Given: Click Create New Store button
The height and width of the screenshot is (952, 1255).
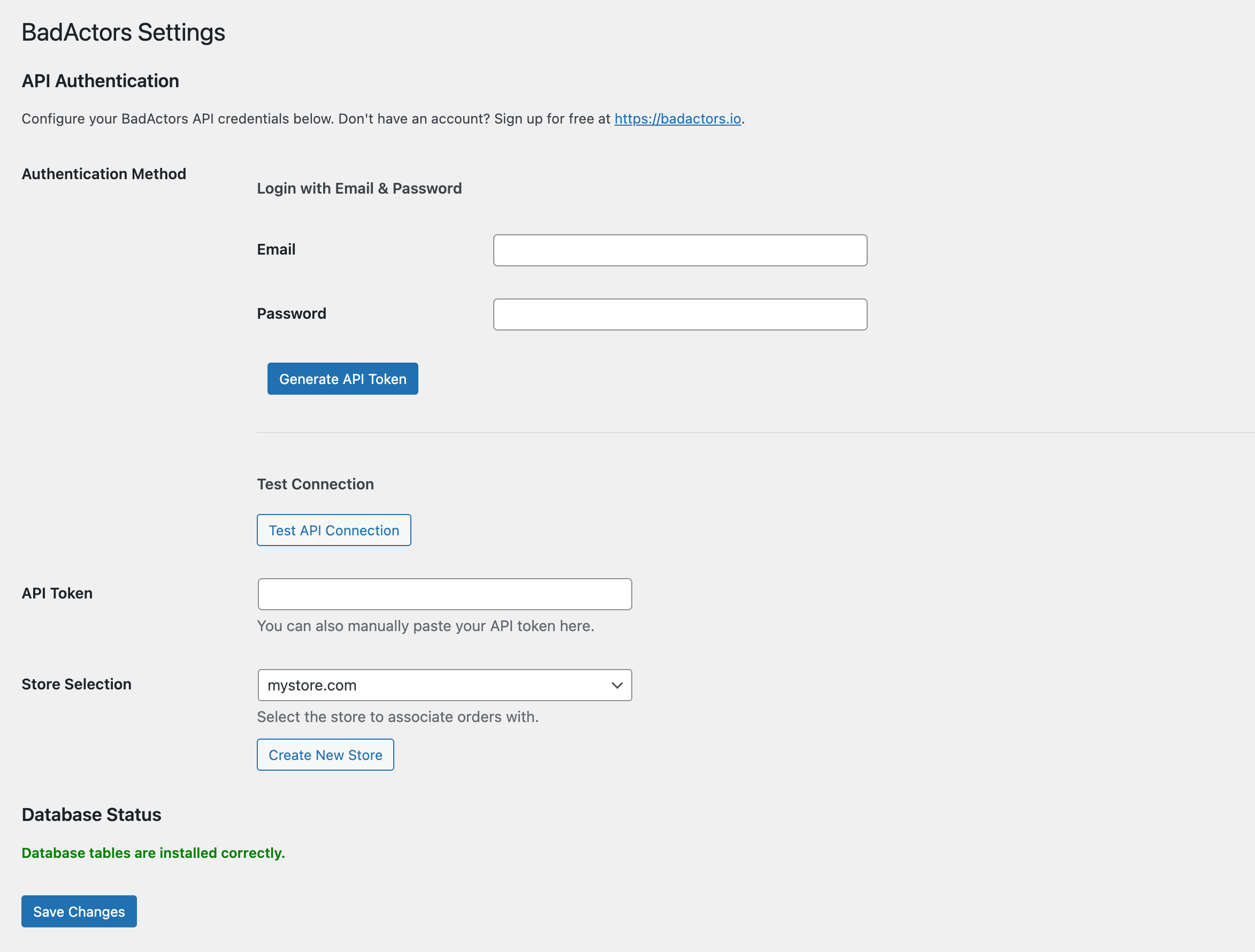Looking at the screenshot, I should pos(325,755).
